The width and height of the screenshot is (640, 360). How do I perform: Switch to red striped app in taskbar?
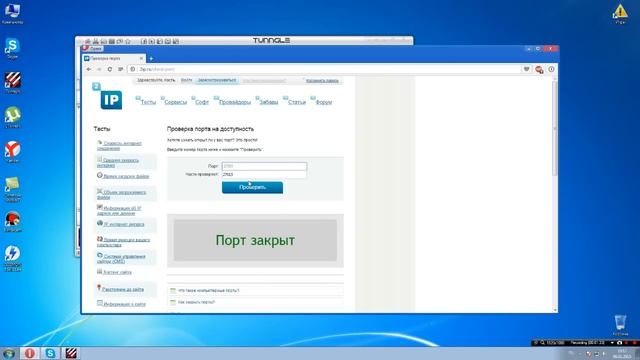71,353
